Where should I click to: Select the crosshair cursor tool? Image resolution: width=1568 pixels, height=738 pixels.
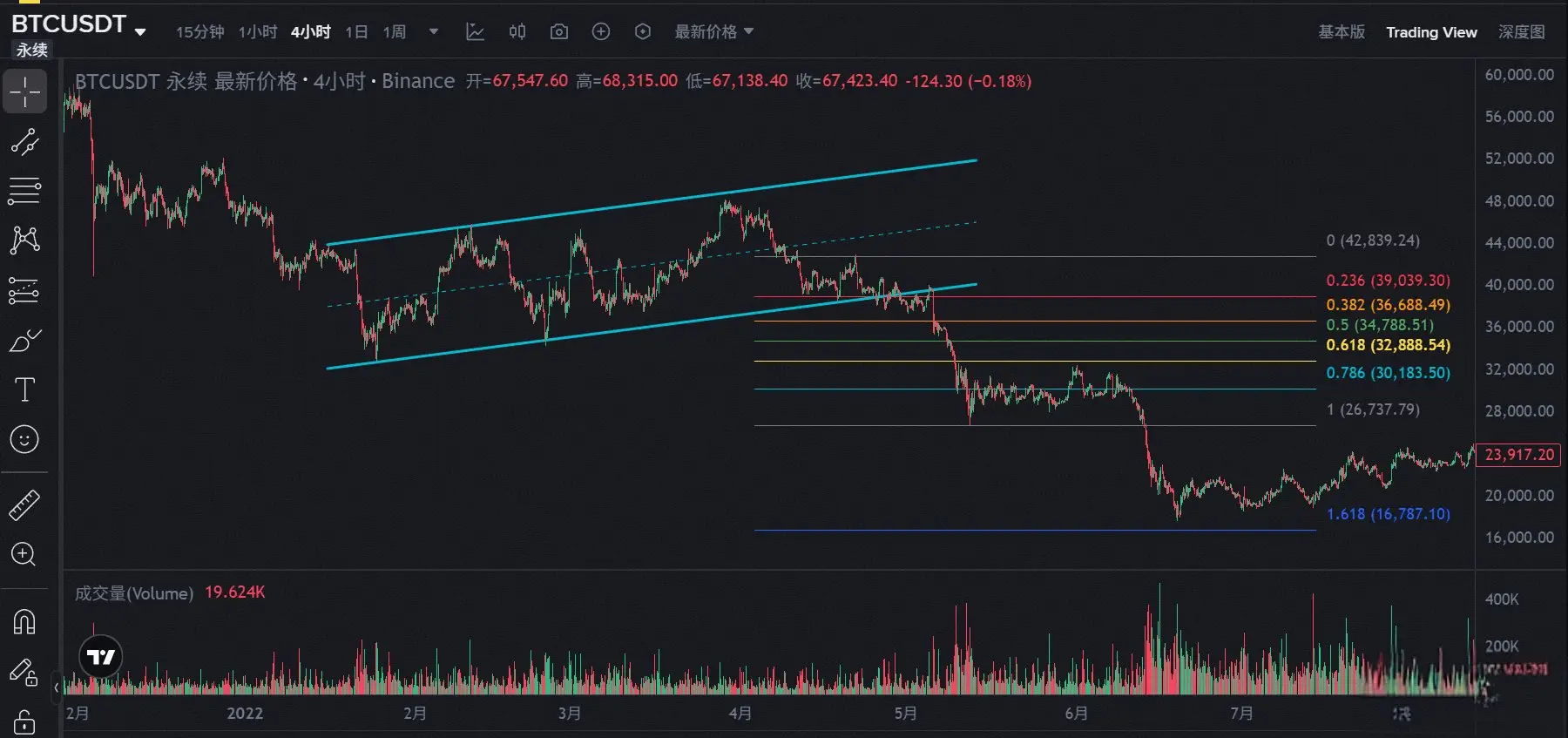point(24,91)
